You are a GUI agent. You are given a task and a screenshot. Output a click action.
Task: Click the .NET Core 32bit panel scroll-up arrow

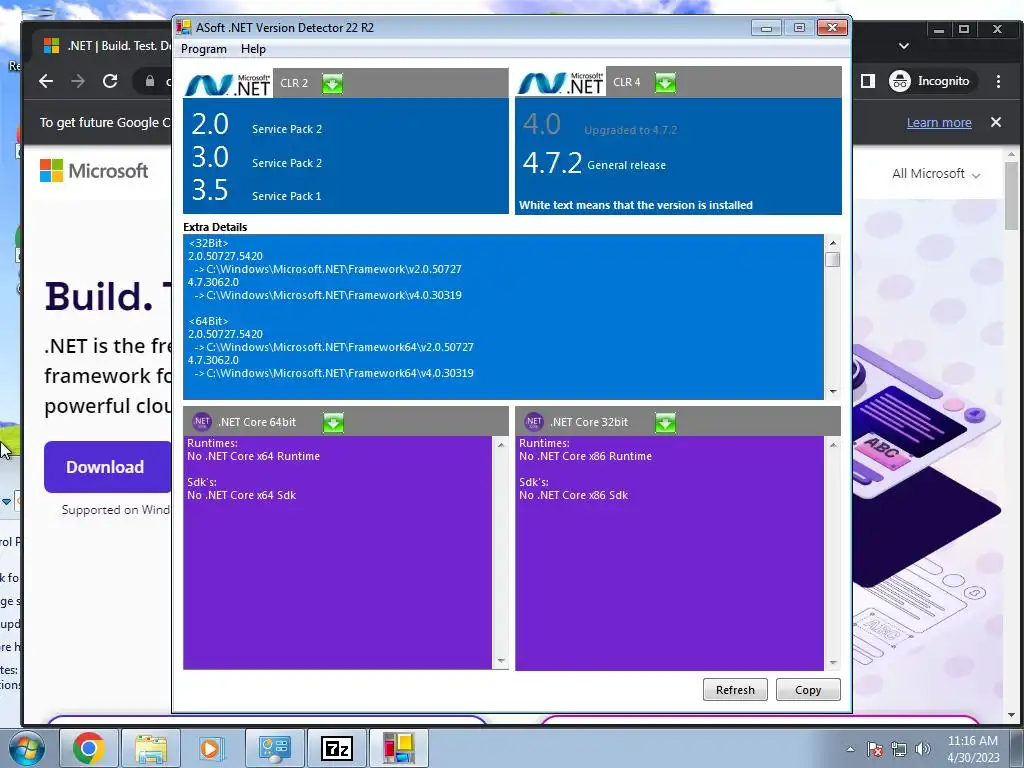[x=833, y=445]
